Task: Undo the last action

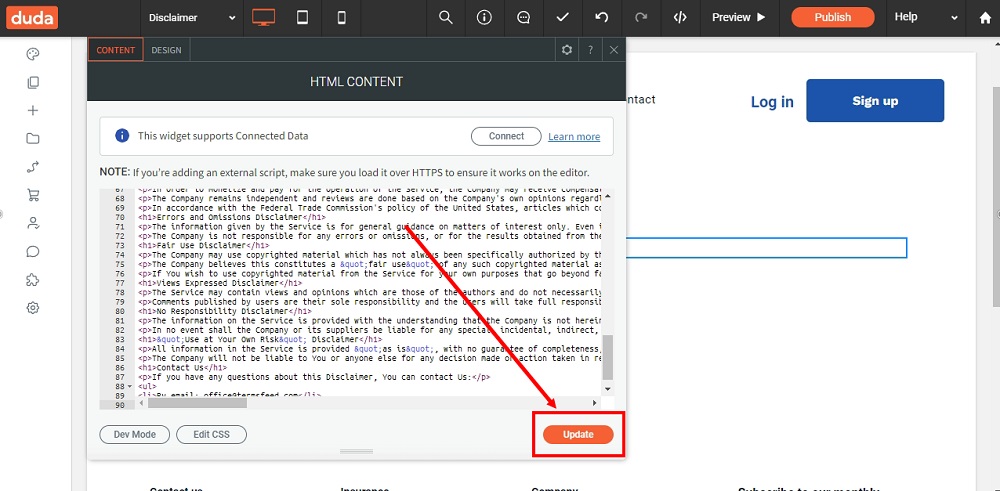Action: click(x=601, y=18)
